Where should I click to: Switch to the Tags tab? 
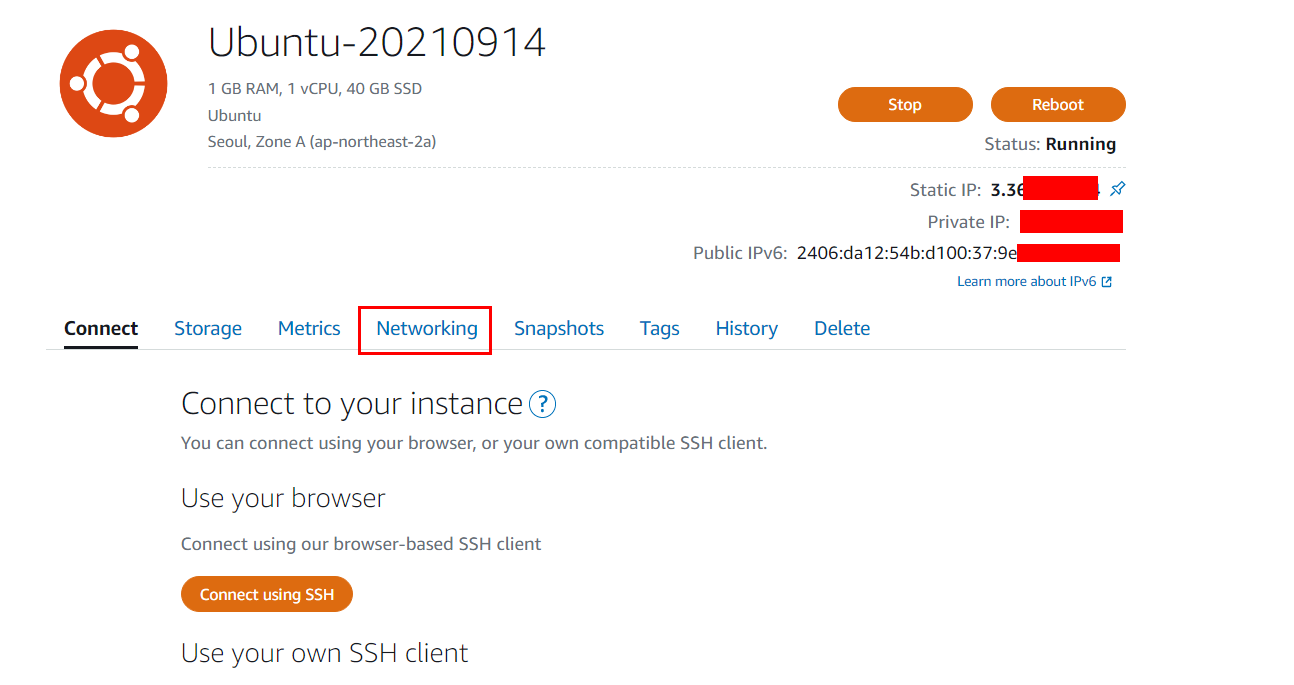point(660,328)
